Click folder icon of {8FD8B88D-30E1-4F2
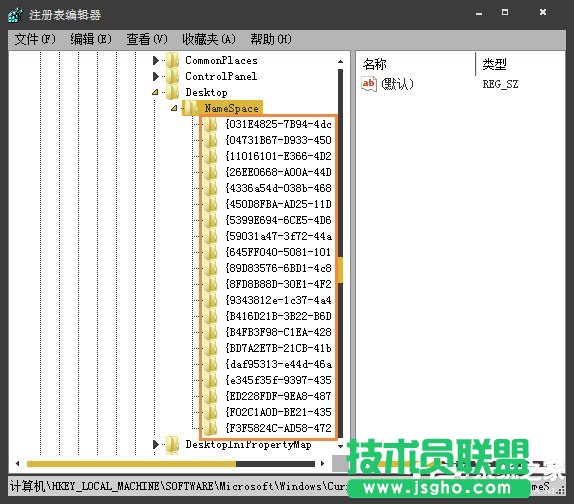The height and width of the screenshot is (504, 574). 210,284
